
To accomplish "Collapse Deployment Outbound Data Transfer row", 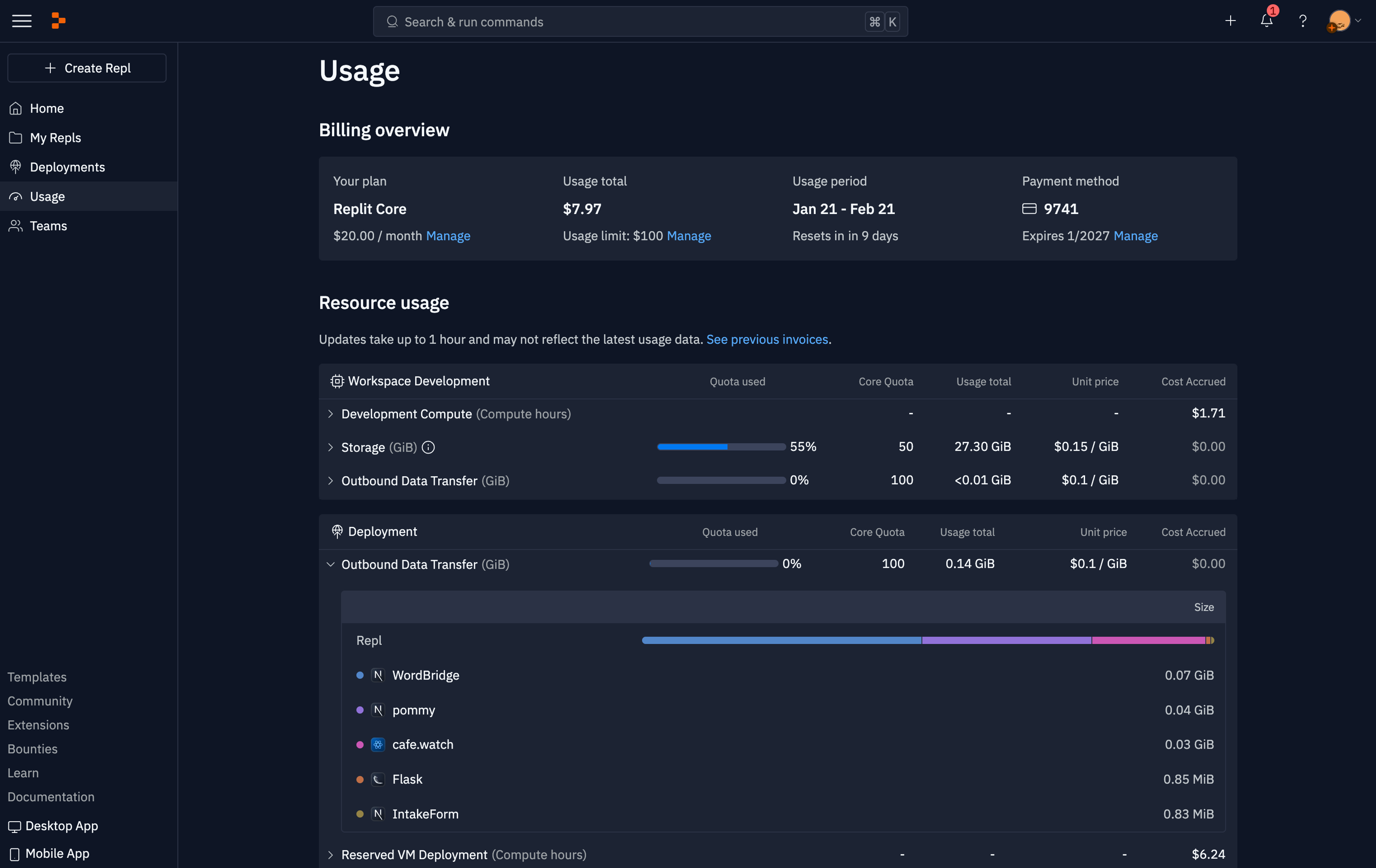I will tap(330, 564).
